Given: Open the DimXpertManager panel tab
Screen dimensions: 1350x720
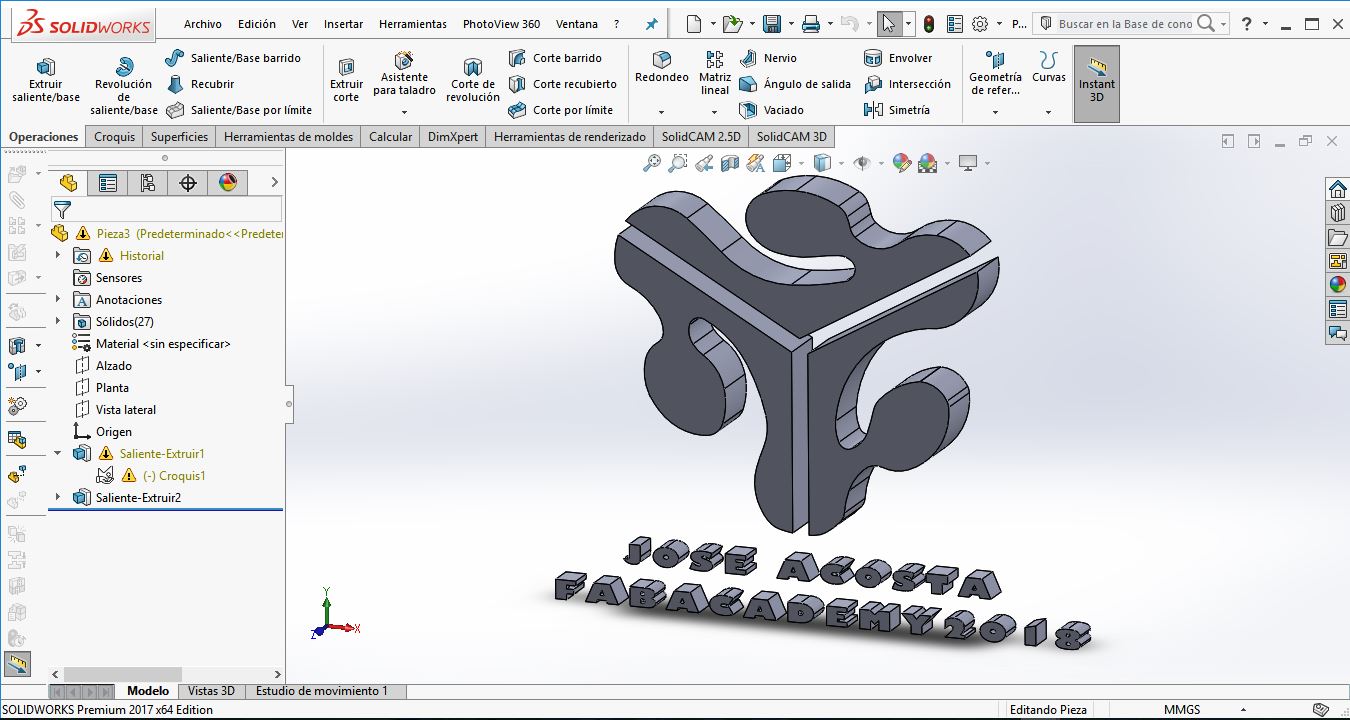Looking at the screenshot, I should pos(188,182).
